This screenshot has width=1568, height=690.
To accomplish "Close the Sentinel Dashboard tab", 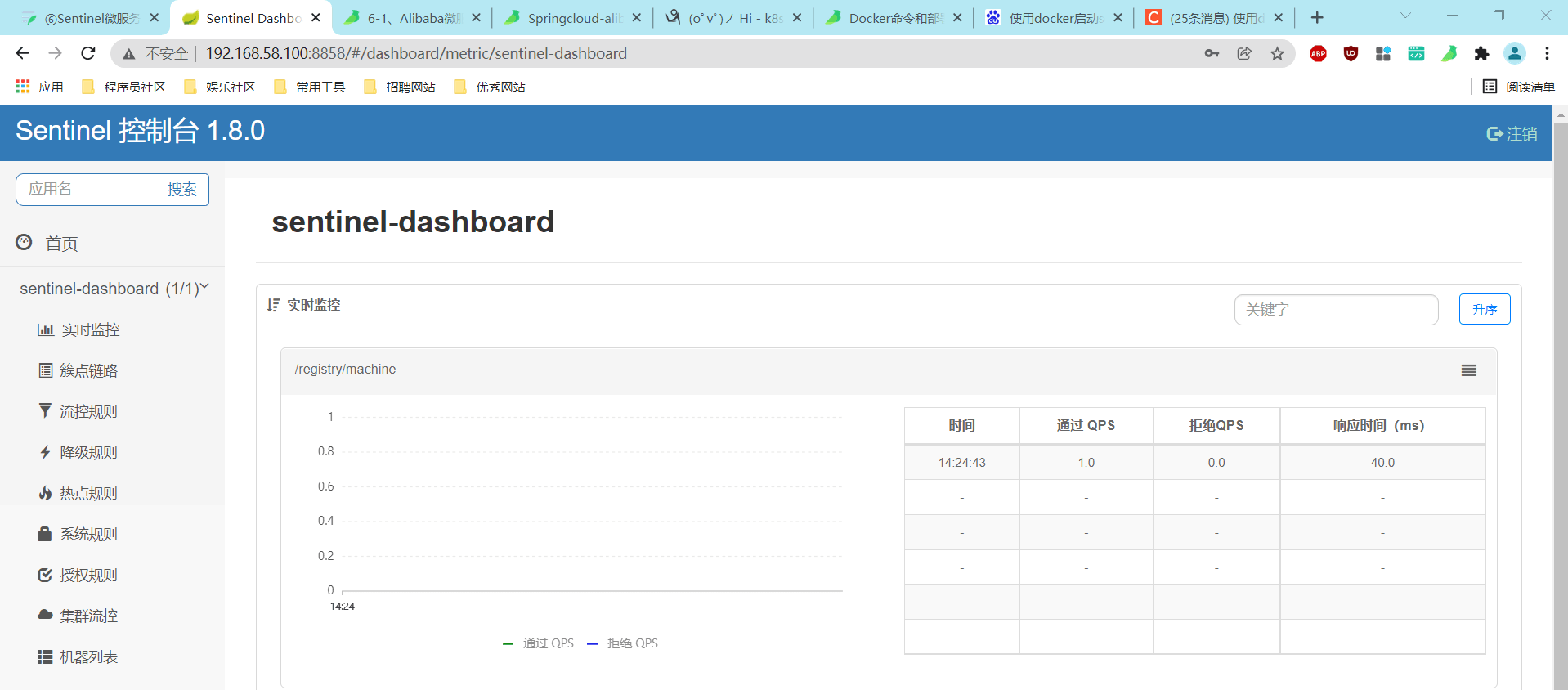I will (316, 18).
